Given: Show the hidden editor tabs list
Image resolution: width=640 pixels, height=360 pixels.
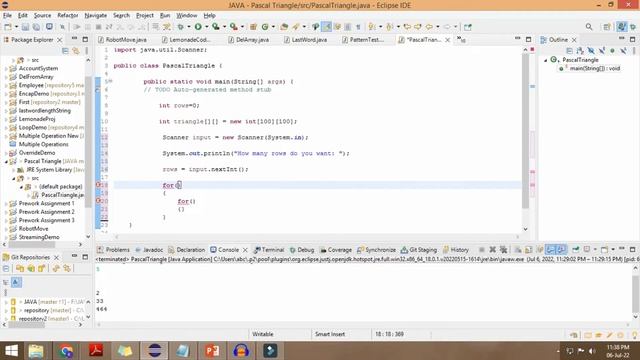Looking at the screenshot, I should point(461,39).
